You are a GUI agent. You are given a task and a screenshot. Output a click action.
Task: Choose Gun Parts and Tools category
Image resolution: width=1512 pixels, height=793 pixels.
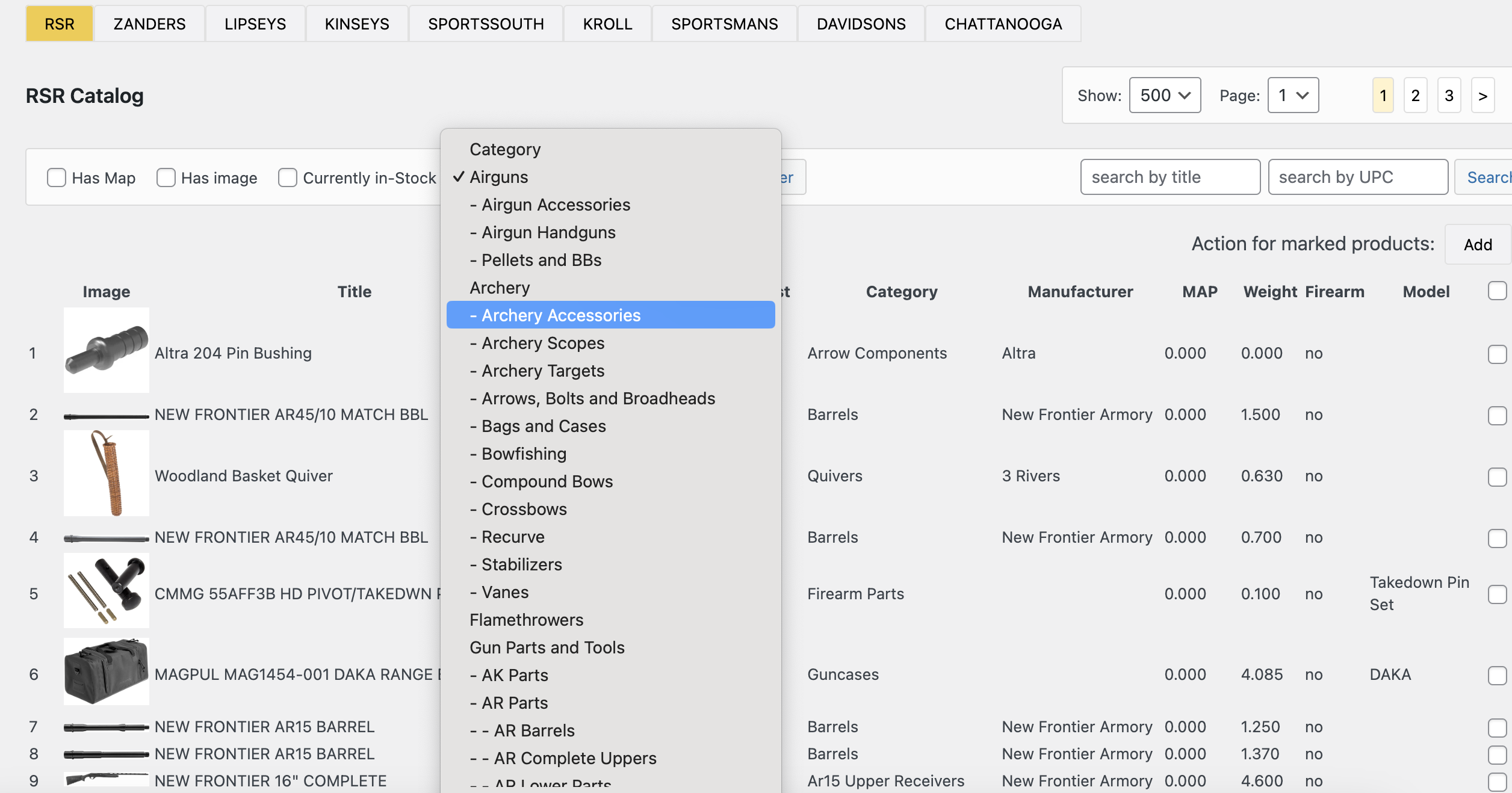[610, 647]
